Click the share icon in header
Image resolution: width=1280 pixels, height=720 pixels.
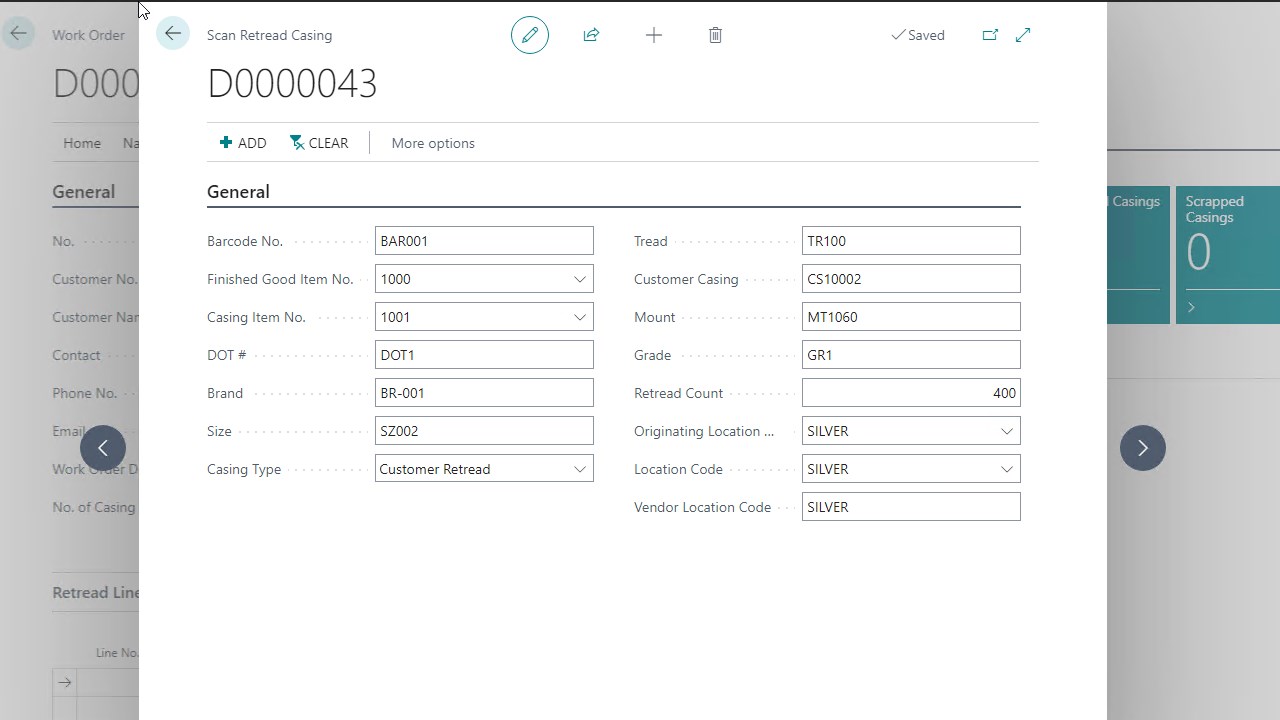(x=591, y=35)
